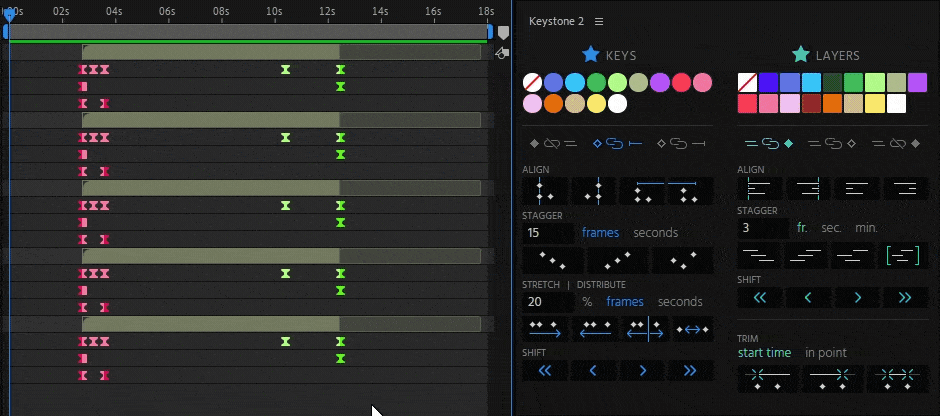Enable linked keys to layer in-point mode

[x=617, y=143]
